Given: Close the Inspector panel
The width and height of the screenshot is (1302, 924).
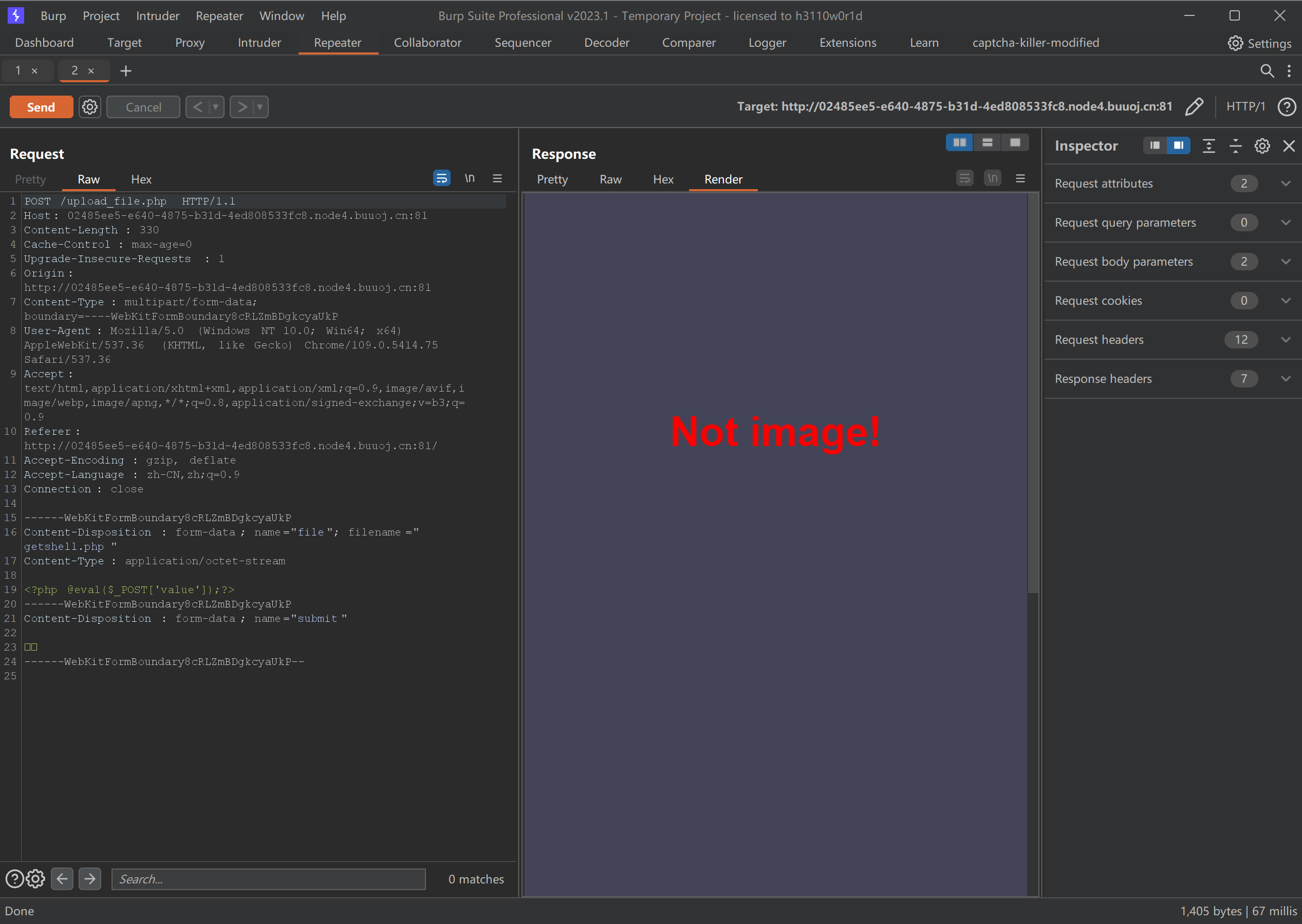Looking at the screenshot, I should (x=1289, y=146).
